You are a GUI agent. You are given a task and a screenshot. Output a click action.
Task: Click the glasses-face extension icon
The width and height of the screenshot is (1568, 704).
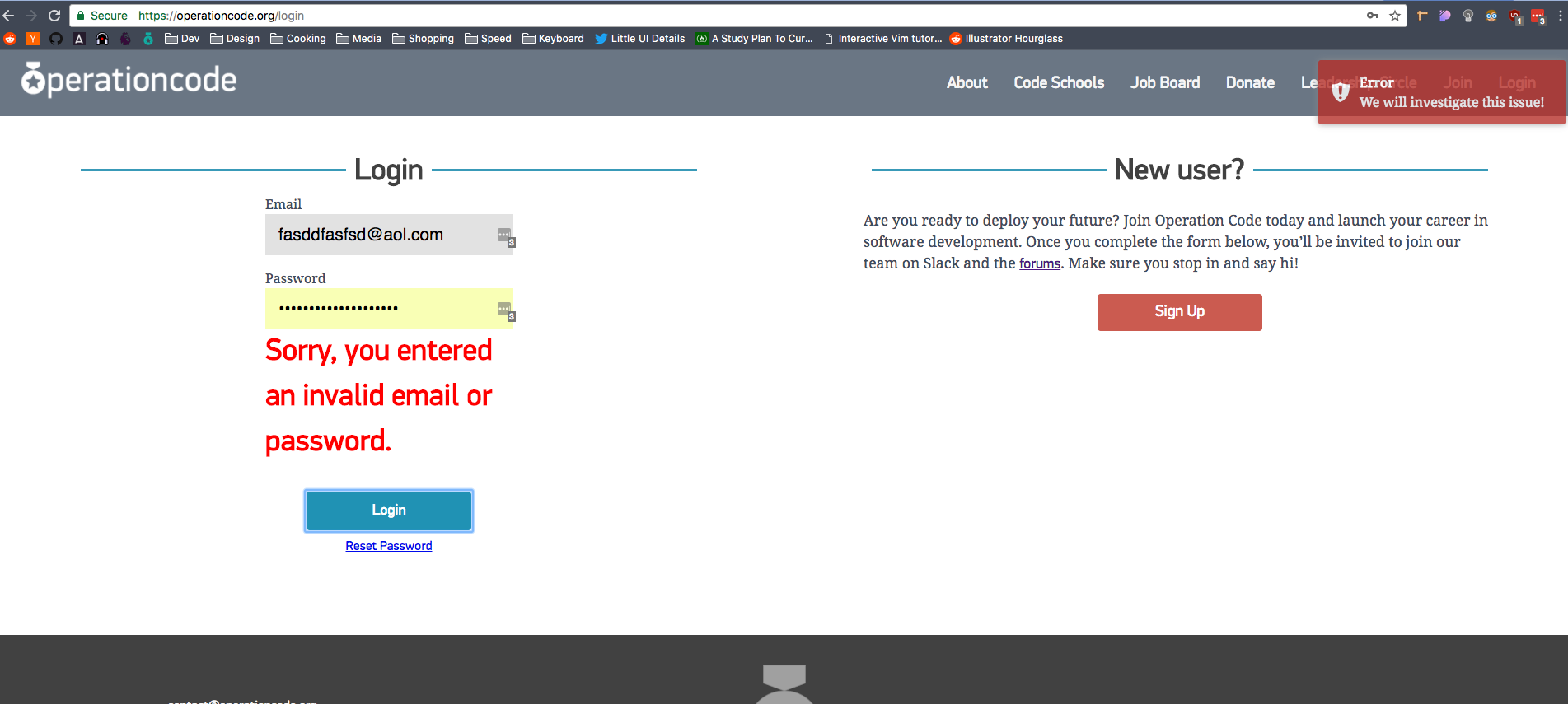pyautogui.click(x=1491, y=16)
